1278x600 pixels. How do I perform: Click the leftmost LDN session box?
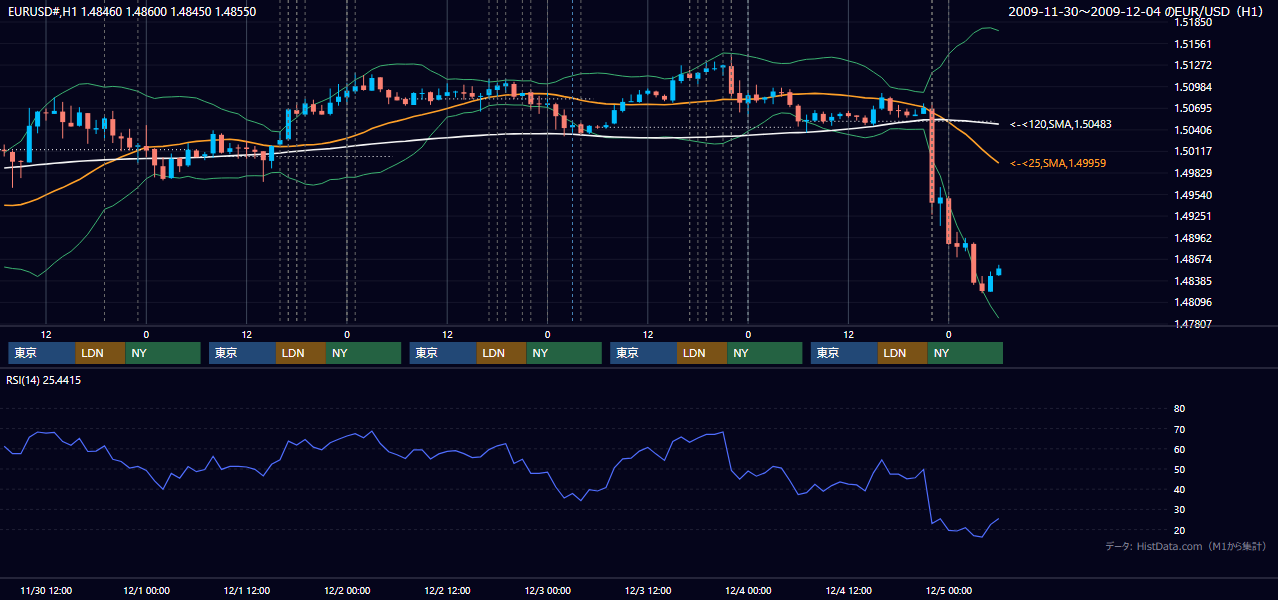pos(101,353)
